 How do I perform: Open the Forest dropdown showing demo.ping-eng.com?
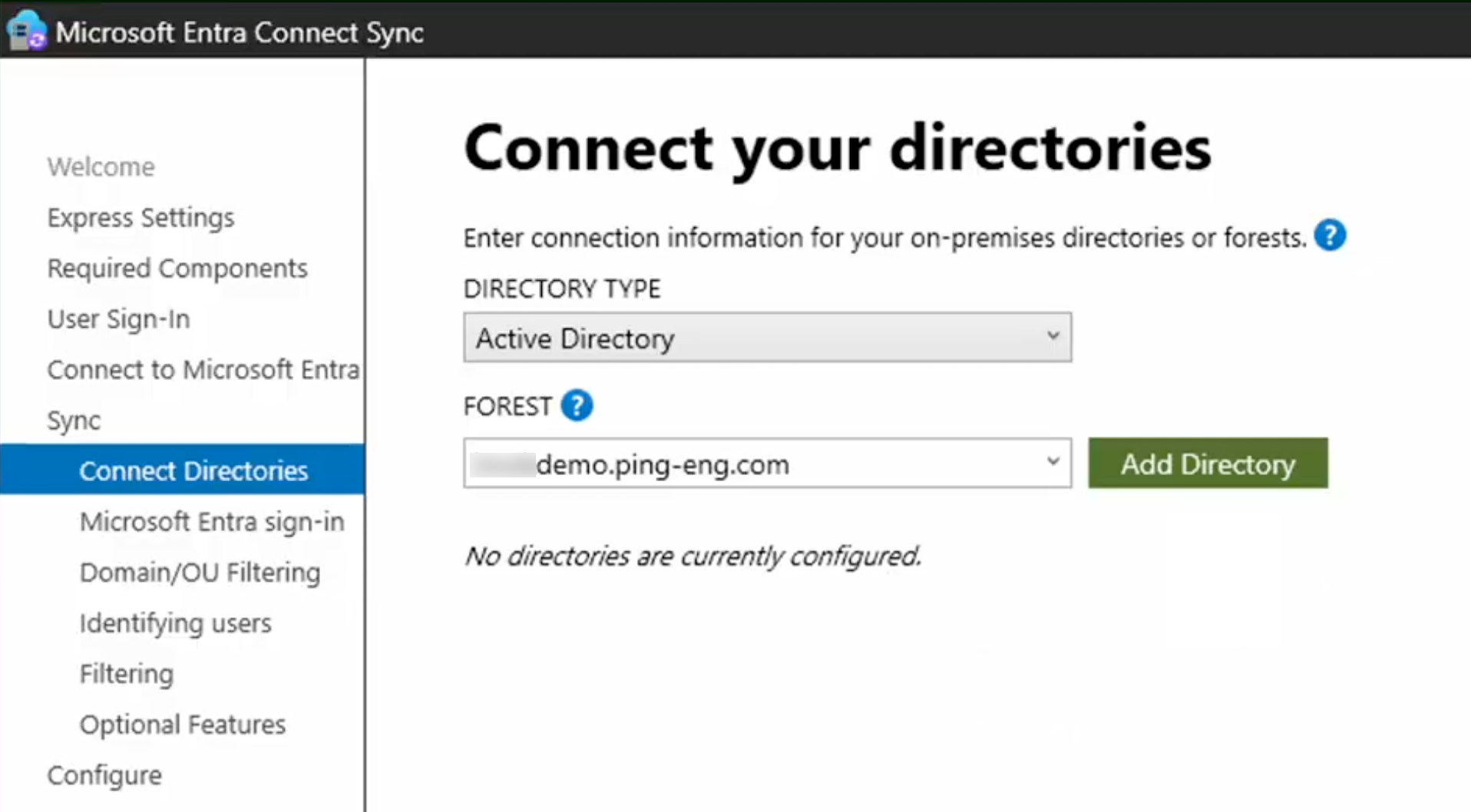[x=766, y=463]
